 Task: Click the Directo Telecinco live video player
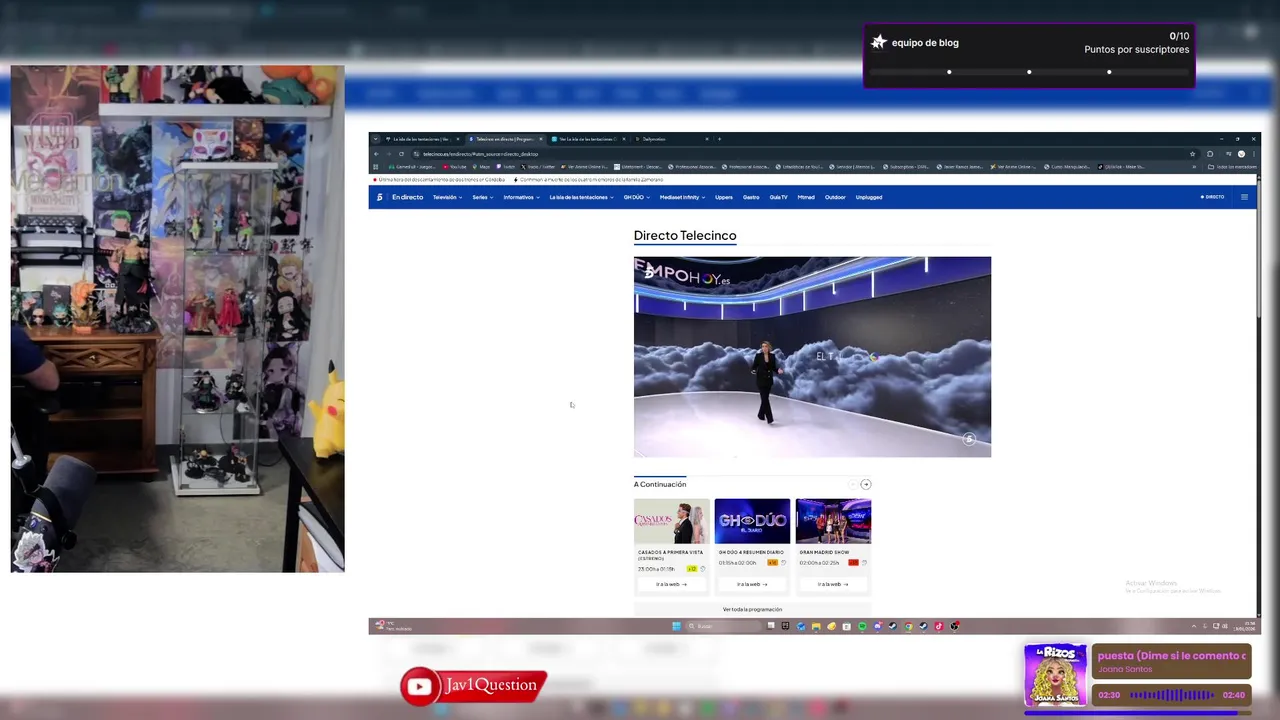click(812, 357)
